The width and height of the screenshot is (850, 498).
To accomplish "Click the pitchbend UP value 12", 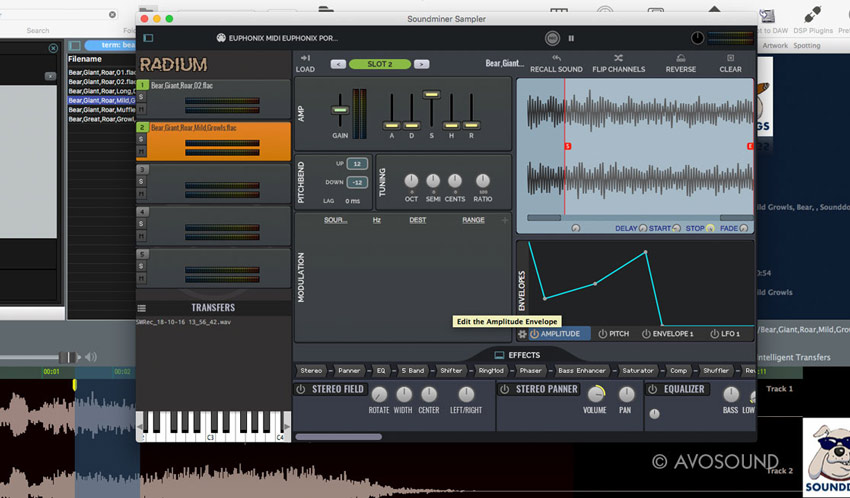I will pyautogui.click(x=357, y=164).
